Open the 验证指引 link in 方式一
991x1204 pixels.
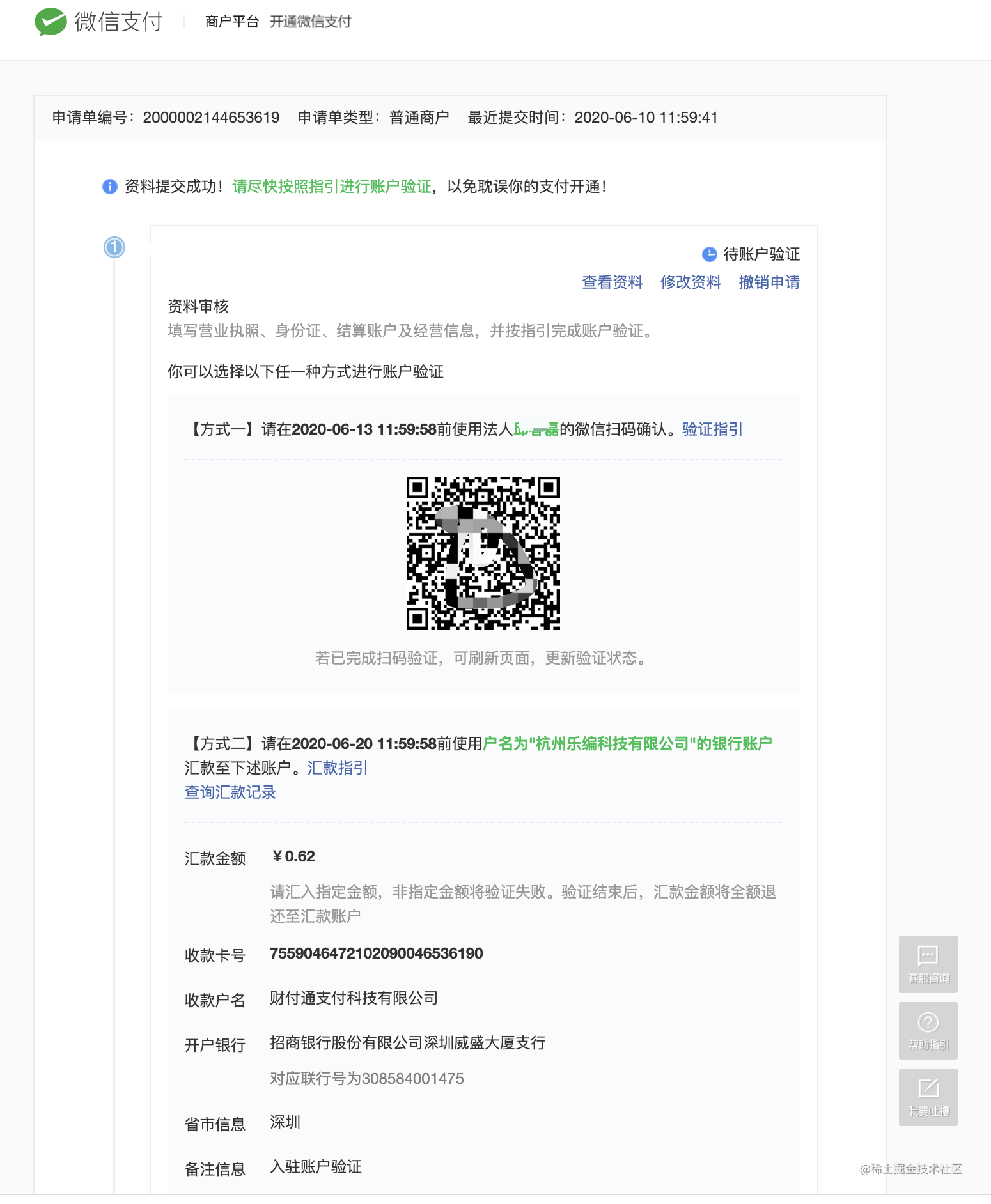[712, 429]
